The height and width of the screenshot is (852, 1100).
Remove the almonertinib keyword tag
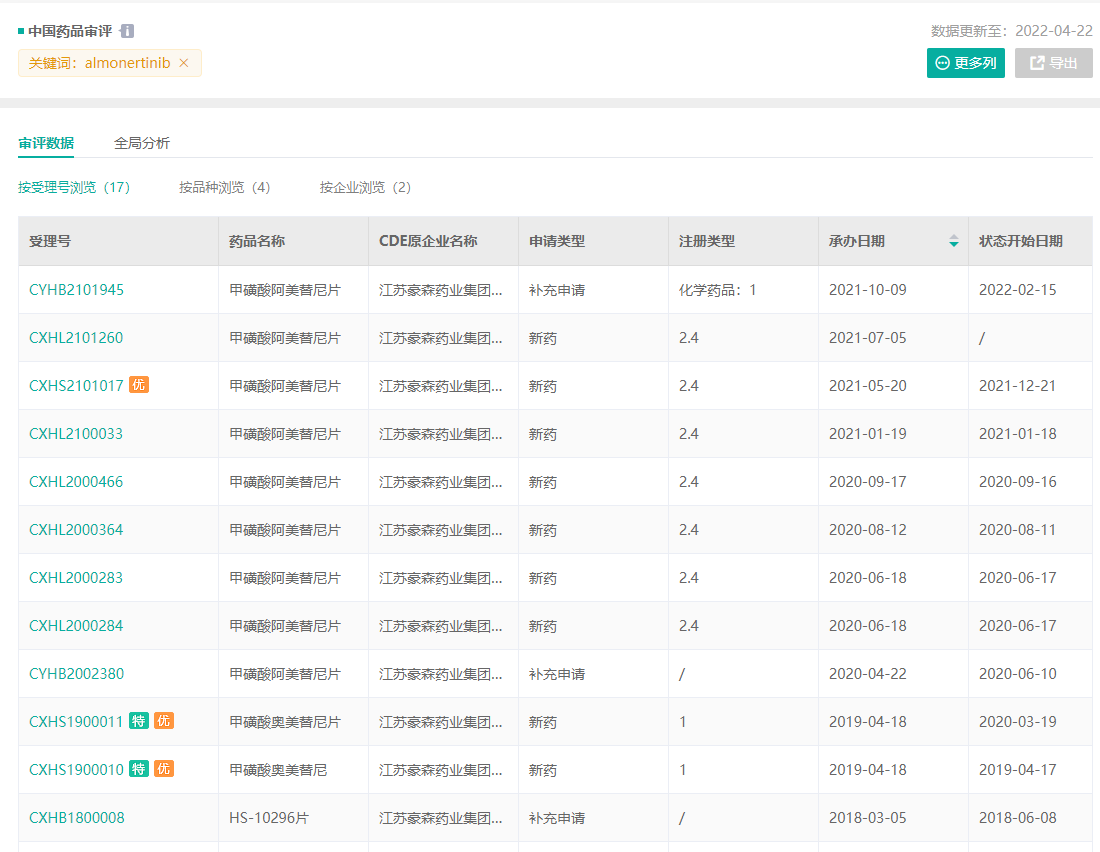(x=184, y=63)
